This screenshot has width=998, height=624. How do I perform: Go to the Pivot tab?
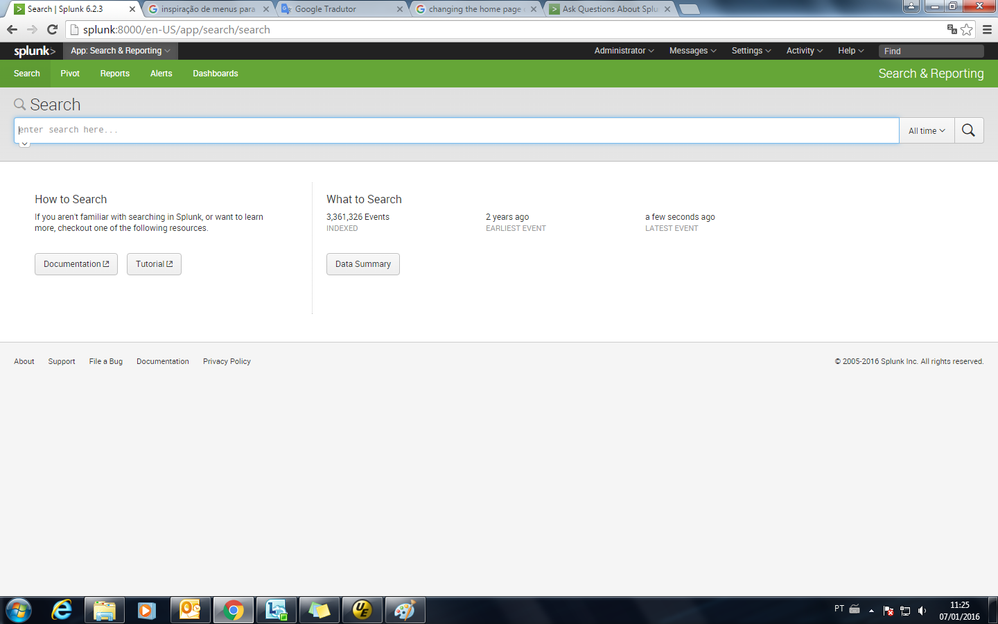click(70, 74)
